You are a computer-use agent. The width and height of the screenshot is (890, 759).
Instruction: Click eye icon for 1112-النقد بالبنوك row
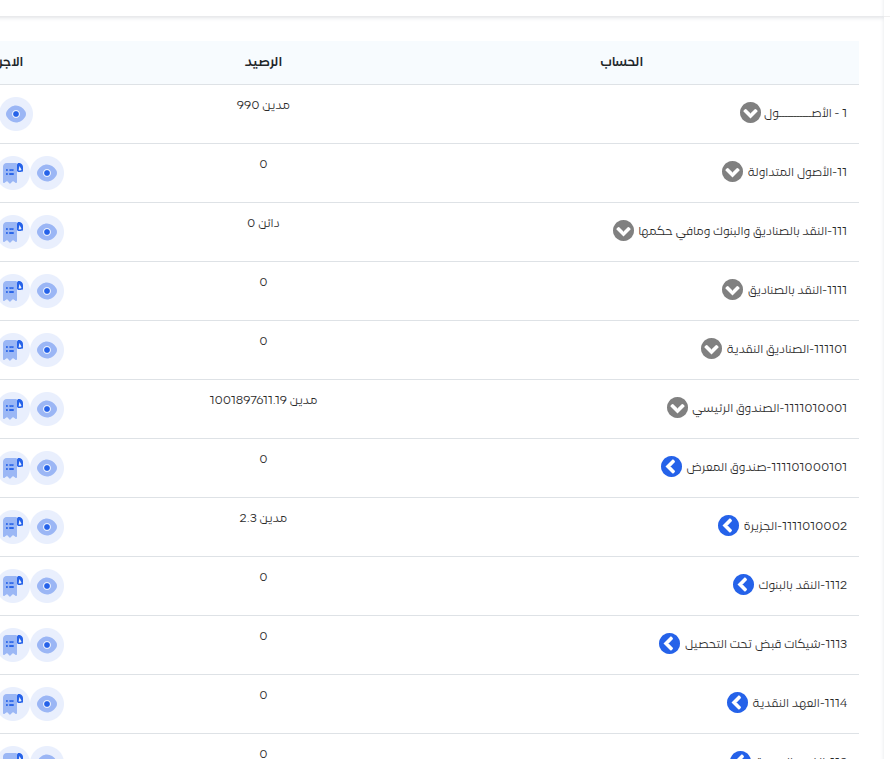click(x=46, y=586)
